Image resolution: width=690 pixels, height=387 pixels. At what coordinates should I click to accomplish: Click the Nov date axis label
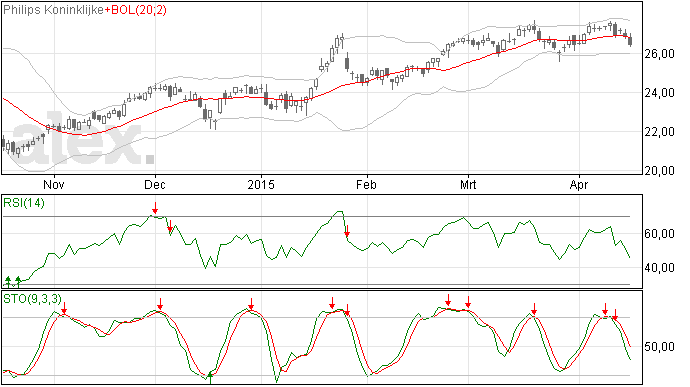point(54,184)
